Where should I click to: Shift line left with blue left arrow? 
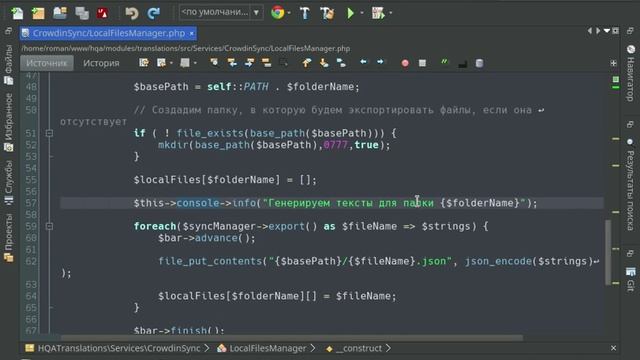click(363, 62)
